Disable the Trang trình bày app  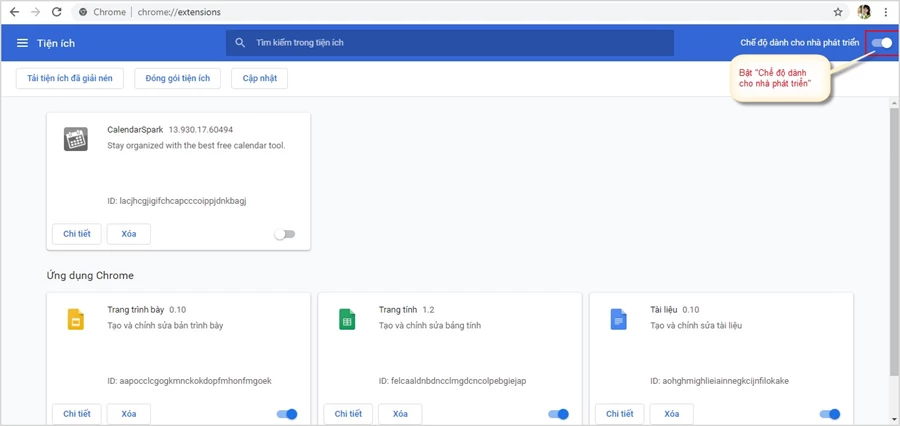point(287,414)
